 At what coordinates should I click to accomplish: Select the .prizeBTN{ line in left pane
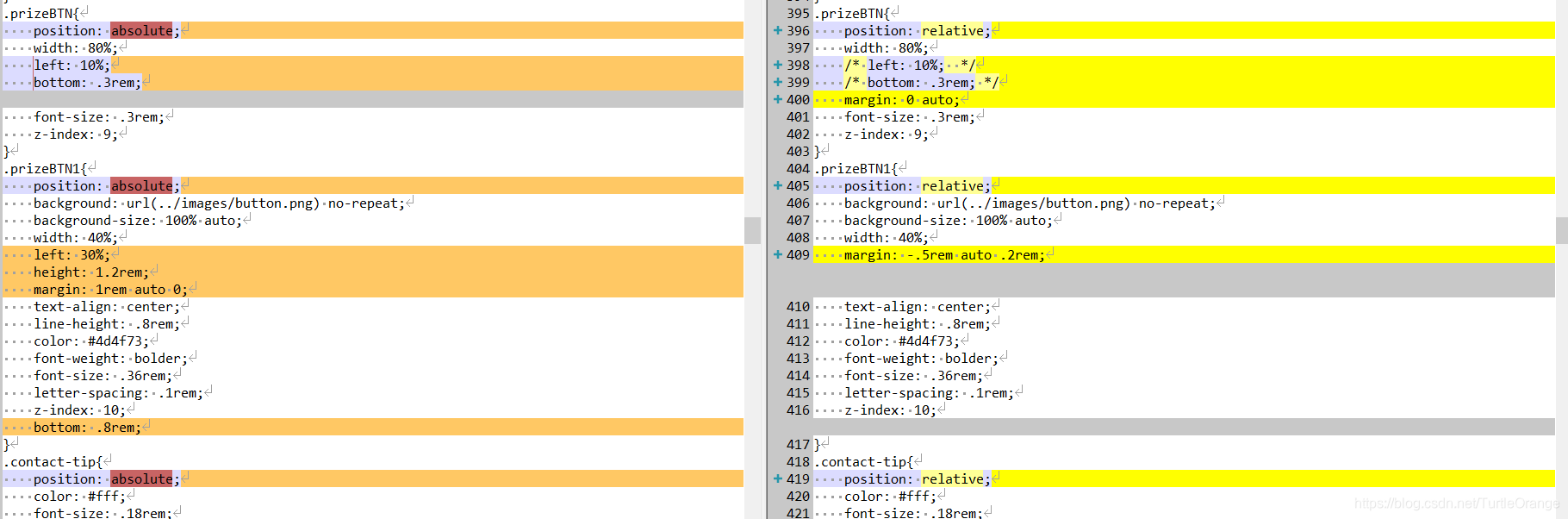(x=42, y=13)
